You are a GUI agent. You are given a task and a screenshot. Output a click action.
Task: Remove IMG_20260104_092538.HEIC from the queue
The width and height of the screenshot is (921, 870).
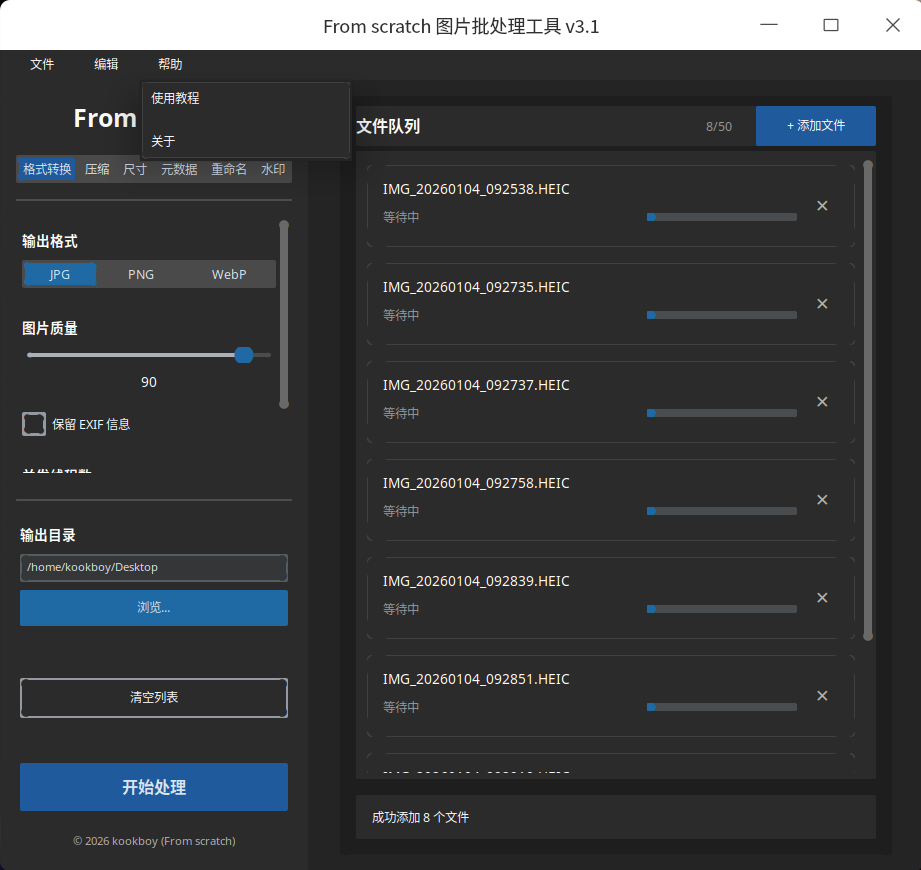point(822,206)
